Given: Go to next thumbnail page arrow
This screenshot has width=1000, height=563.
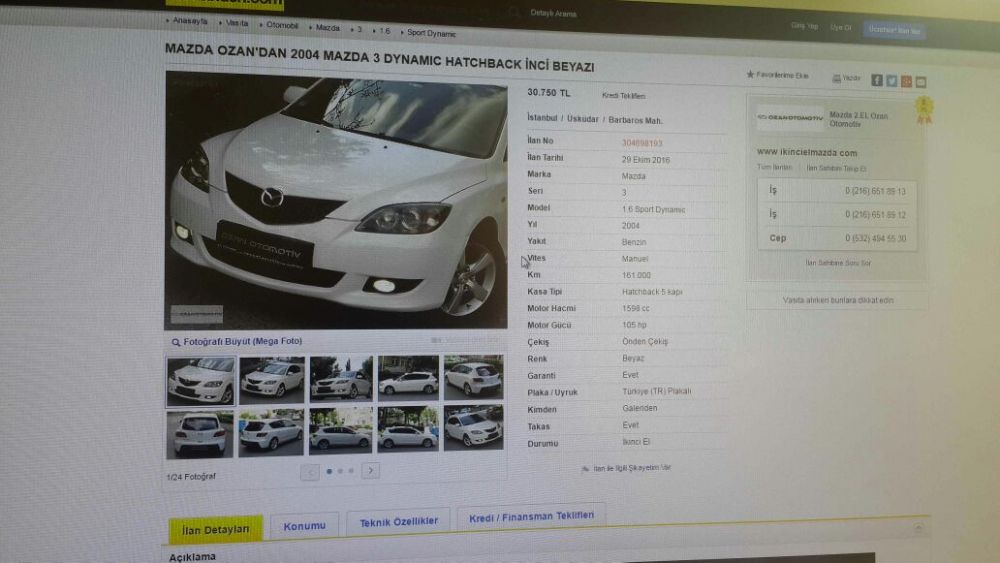Looking at the screenshot, I should tap(371, 471).
